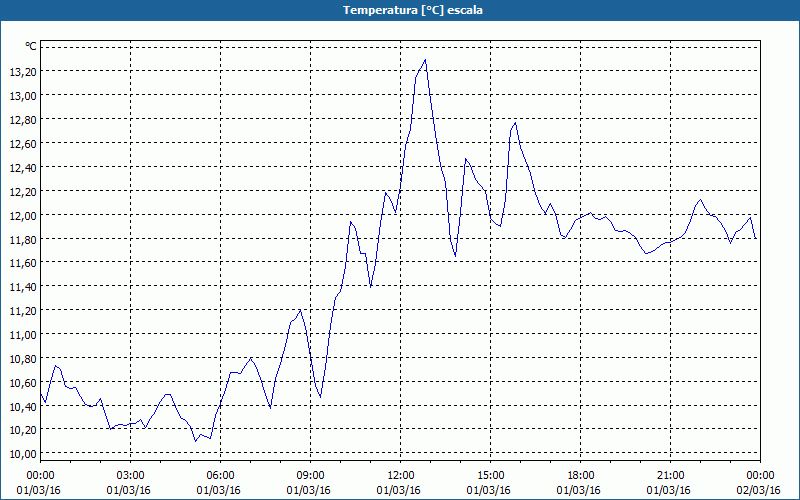Select the "13,00" temperature axis label
Image resolution: width=800 pixels, height=500 pixels.
(x=23, y=95)
